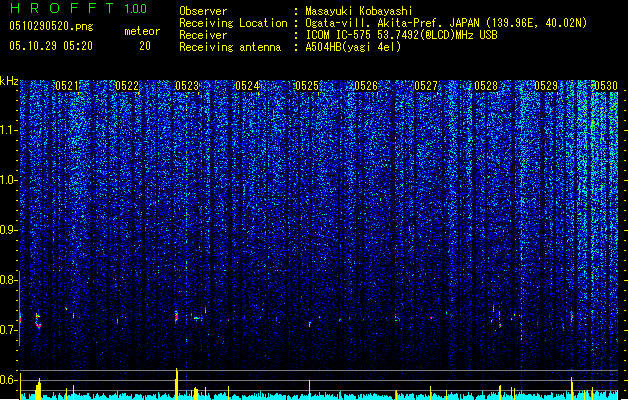The height and width of the screenshot is (400, 629).
Task: Click the 0528 time marker
Action: (x=486, y=86)
